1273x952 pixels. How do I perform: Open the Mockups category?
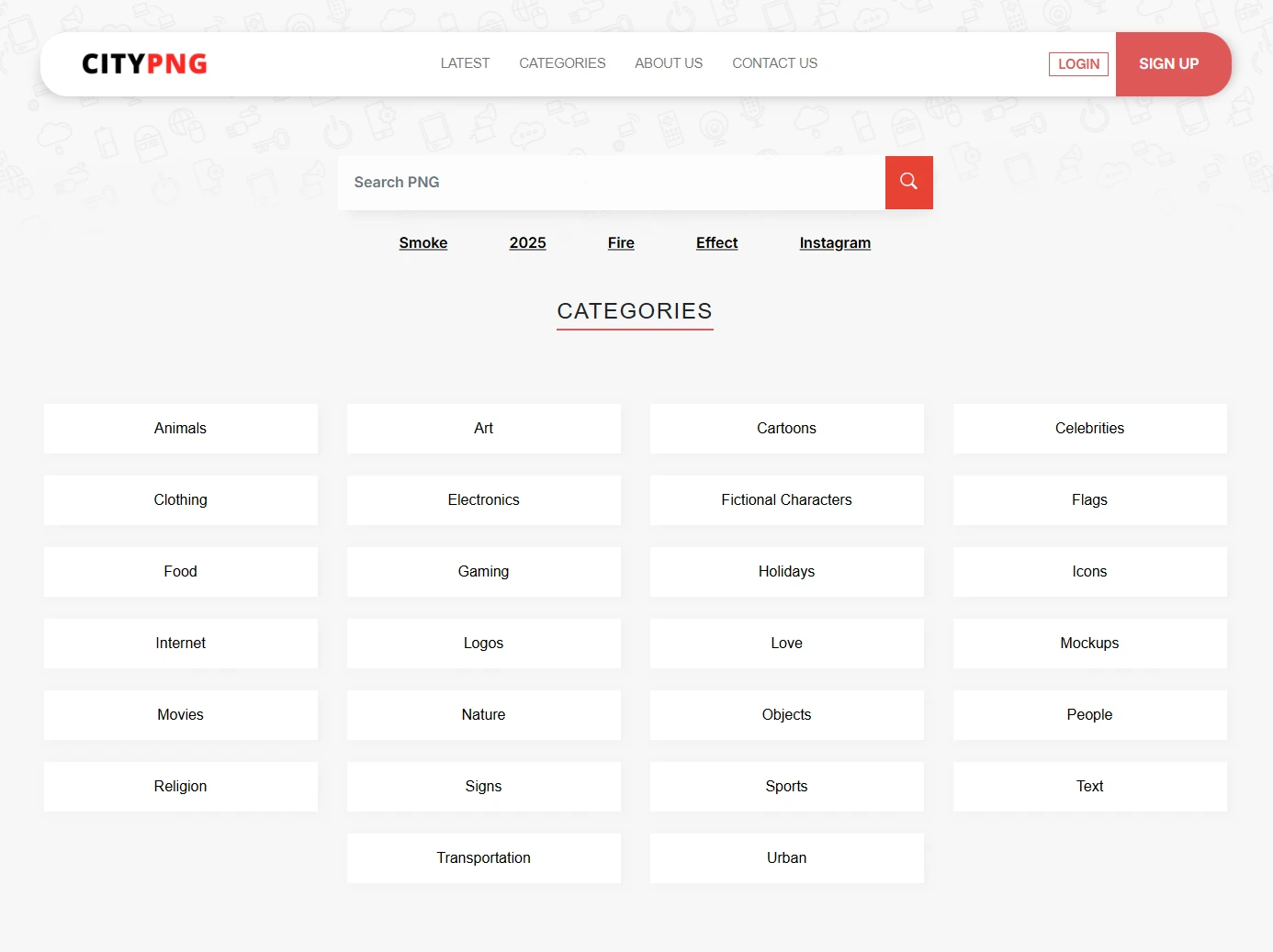pyautogui.click(x=1089, y=643)
